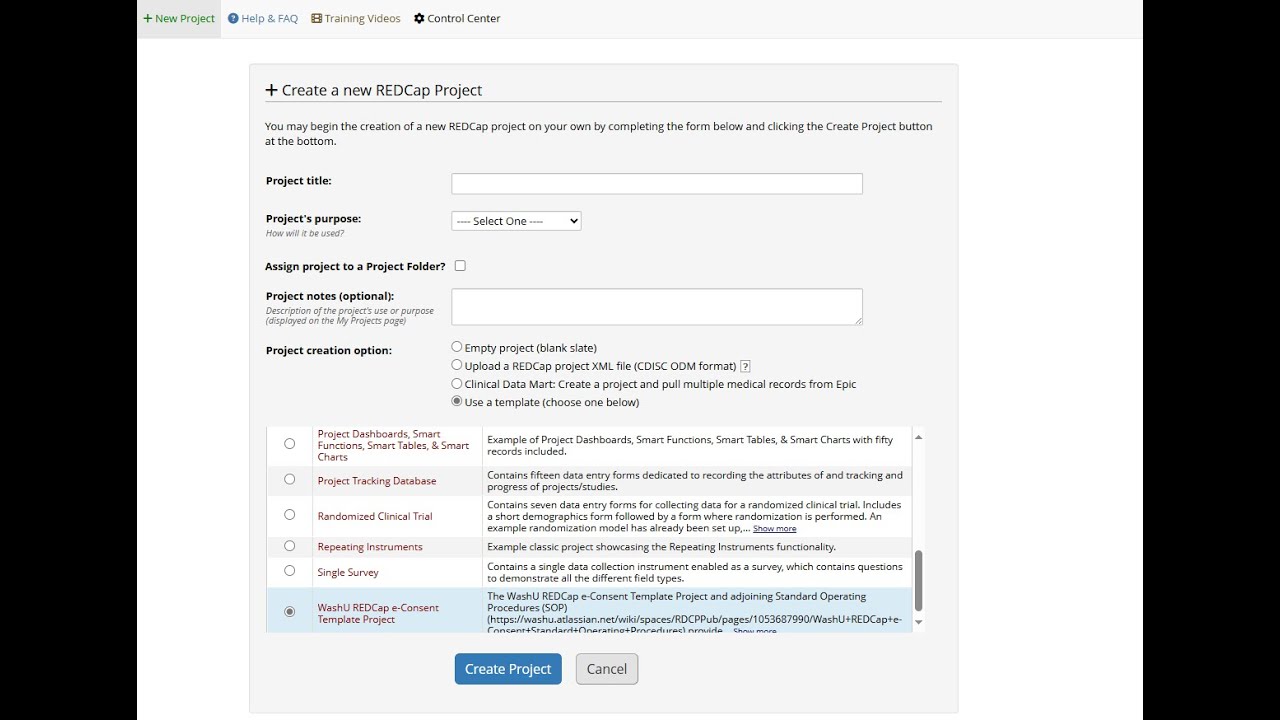The image size is (1280, 720).
Task: Click the plus icon beside New Project
Action: (x=148, y=18)
